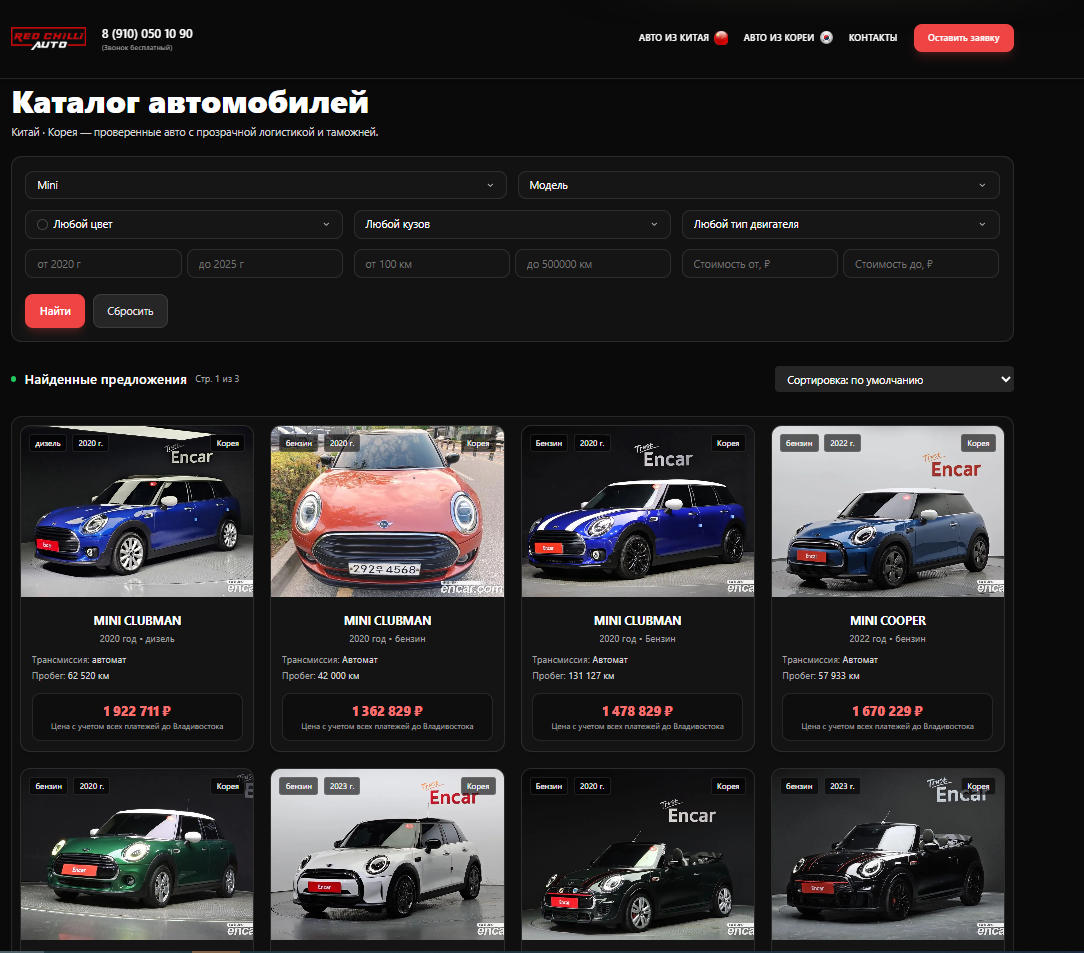Click the Корея tag on black 2023 convertible card

(x=978, y=786)
